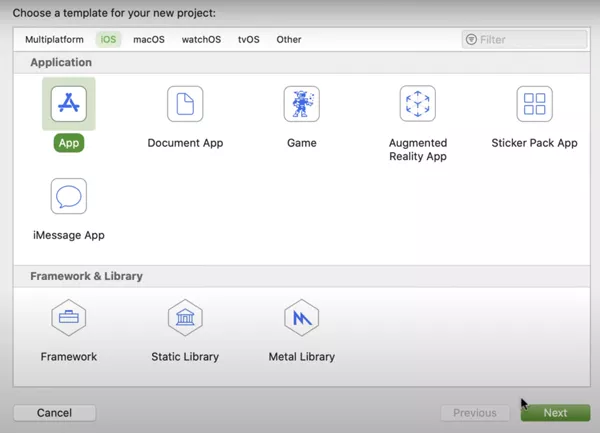Proceed with the Next button
600x433 pixels.
click(555, 413)
